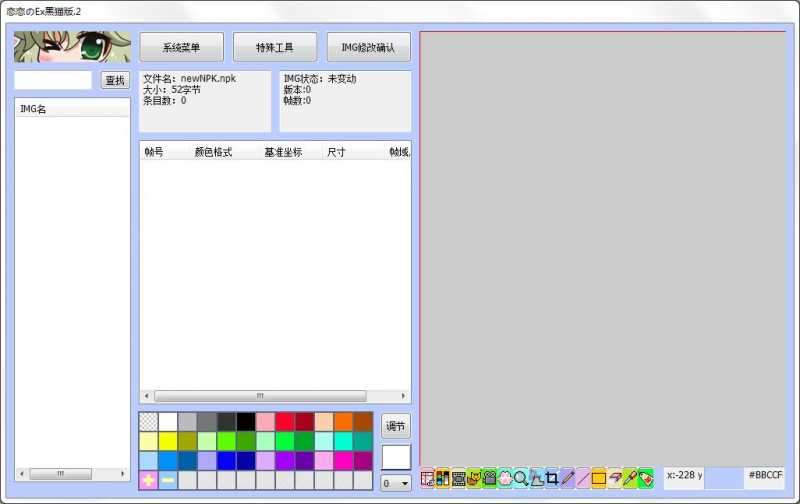Pick the black swatch in the palette
800x504 pixels.
click(x=246, y=422)
